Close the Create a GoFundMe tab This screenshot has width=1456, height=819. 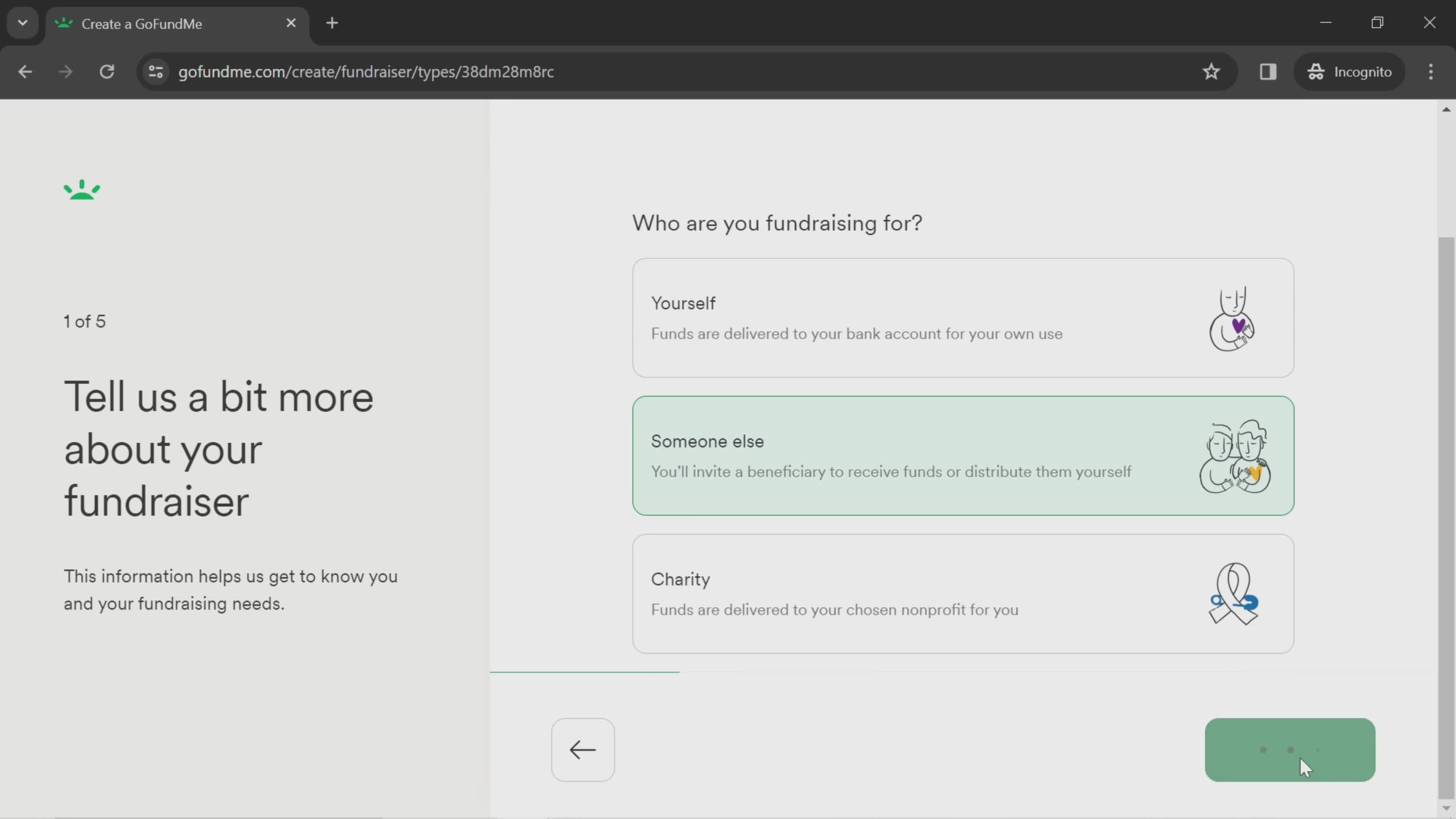click(x=291, y=23)
